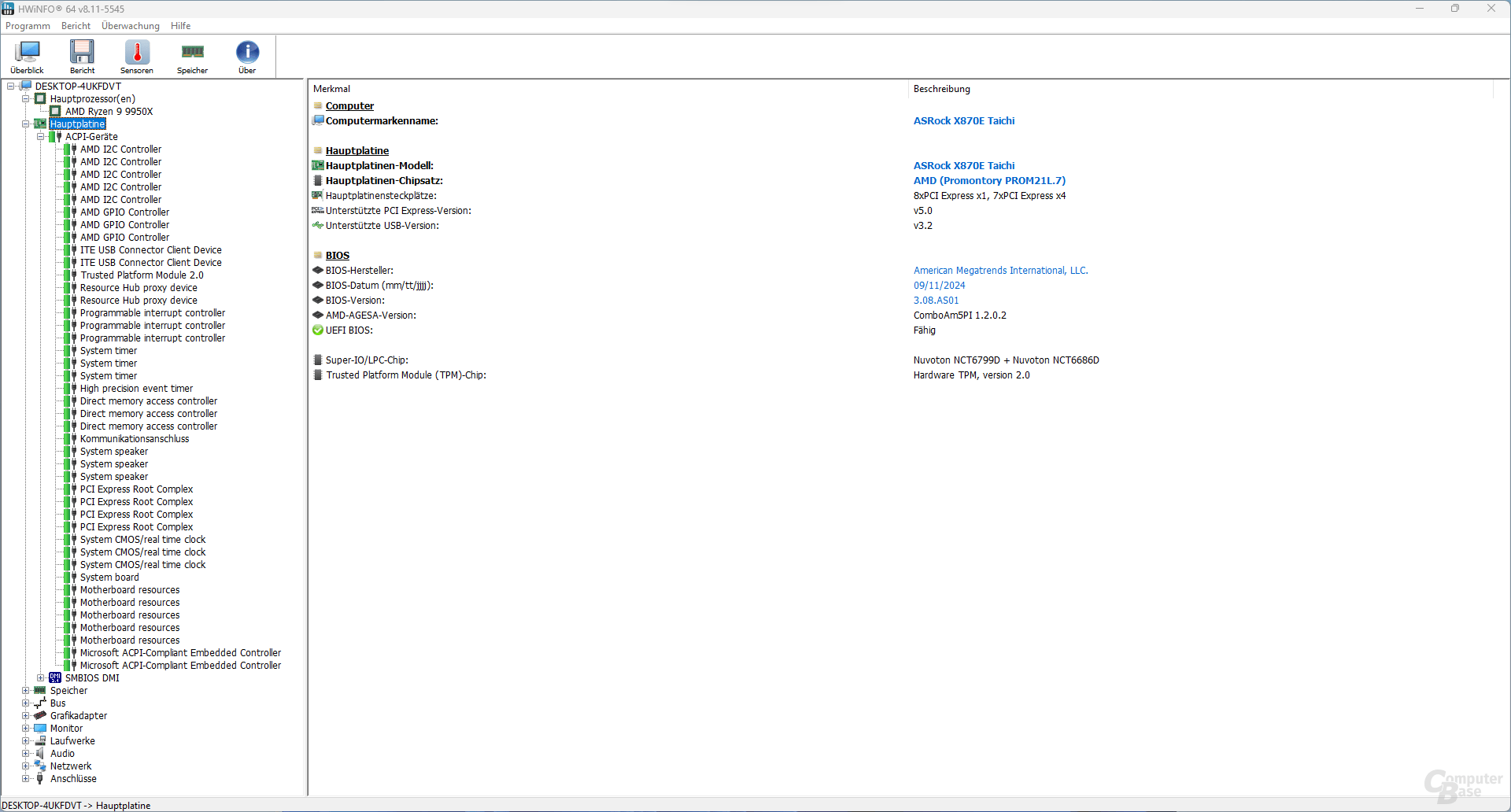Expand the SMBIOS DMI node
This screenshot has width=1511, height=812.
[41, 677]
